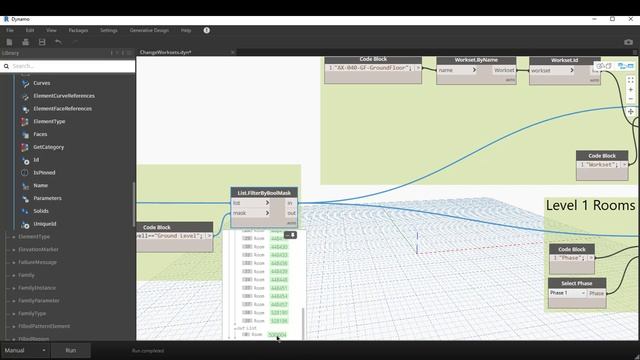640x360 pixels.
Task: Click the UniqueId node icon
Action: [x=25, y=224]
